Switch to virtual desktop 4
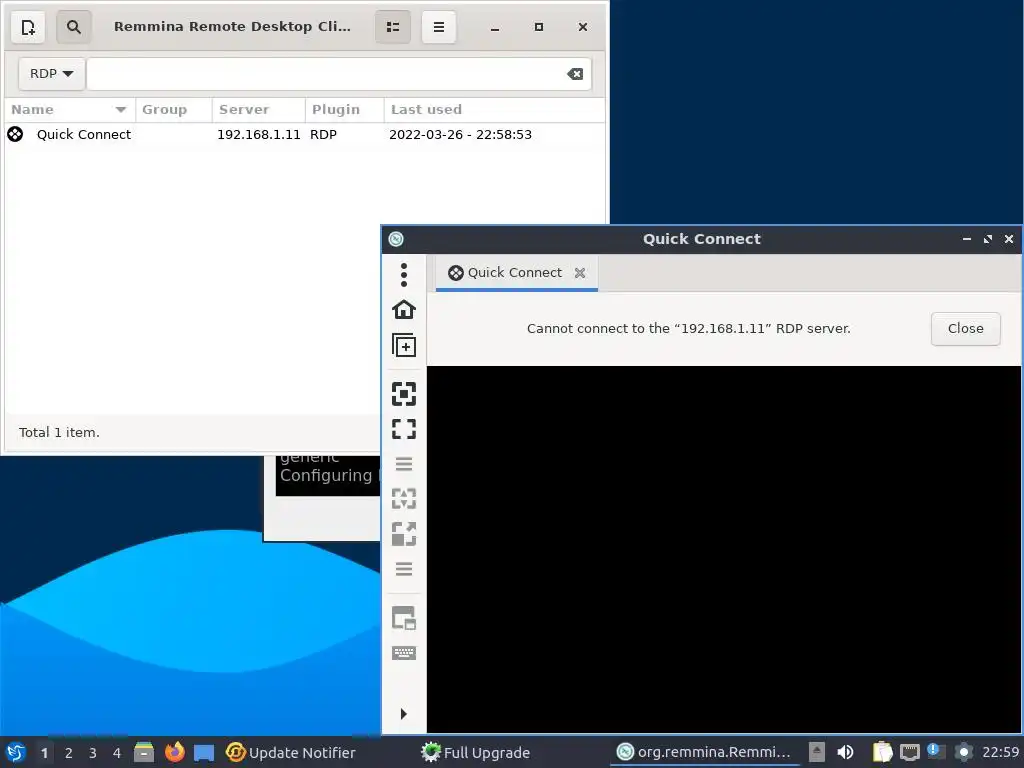The height and width of the screenshot is (768, 1024). point(117,753)
